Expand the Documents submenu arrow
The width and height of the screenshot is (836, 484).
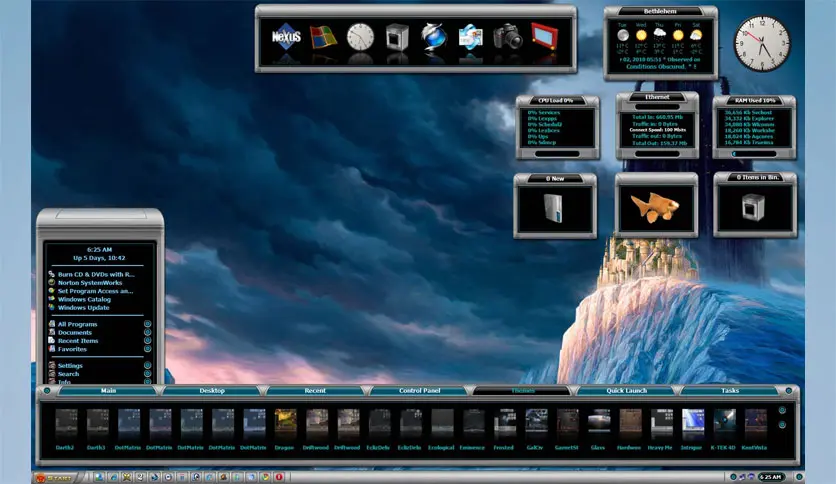148,332
